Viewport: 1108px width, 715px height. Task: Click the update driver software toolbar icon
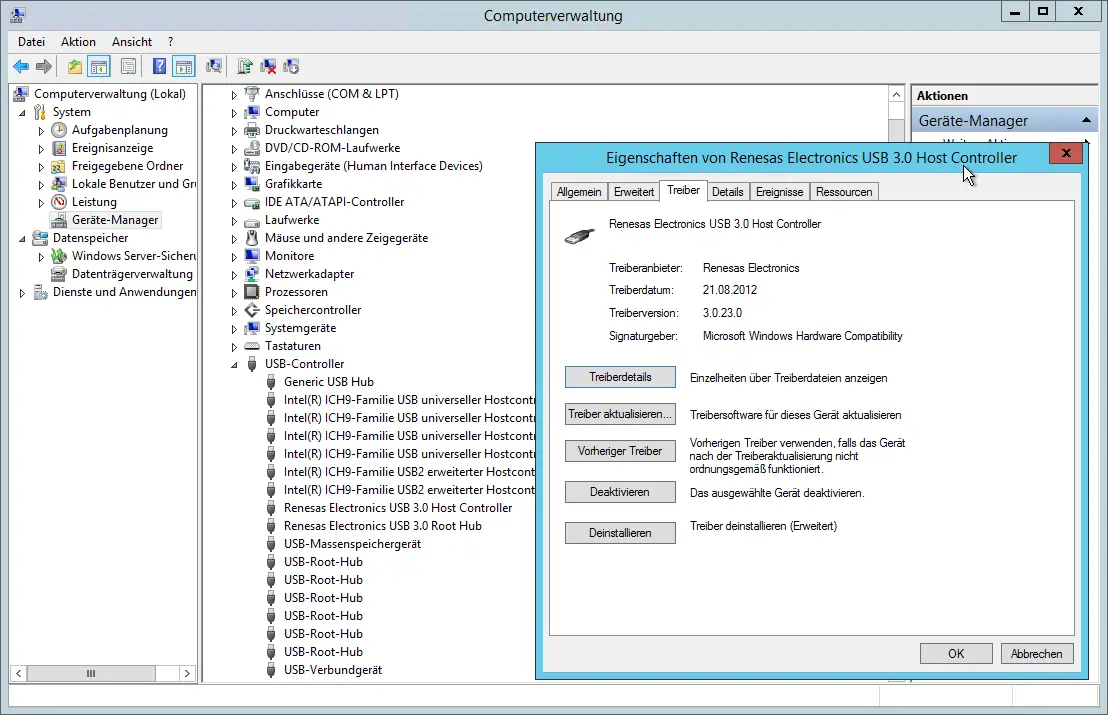click(x=244, y=66)
